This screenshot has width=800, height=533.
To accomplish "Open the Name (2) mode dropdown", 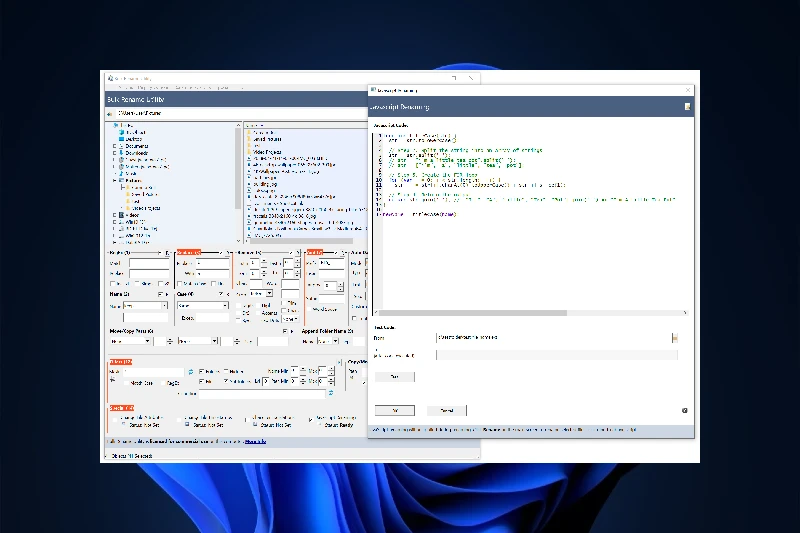I will 145,306.
